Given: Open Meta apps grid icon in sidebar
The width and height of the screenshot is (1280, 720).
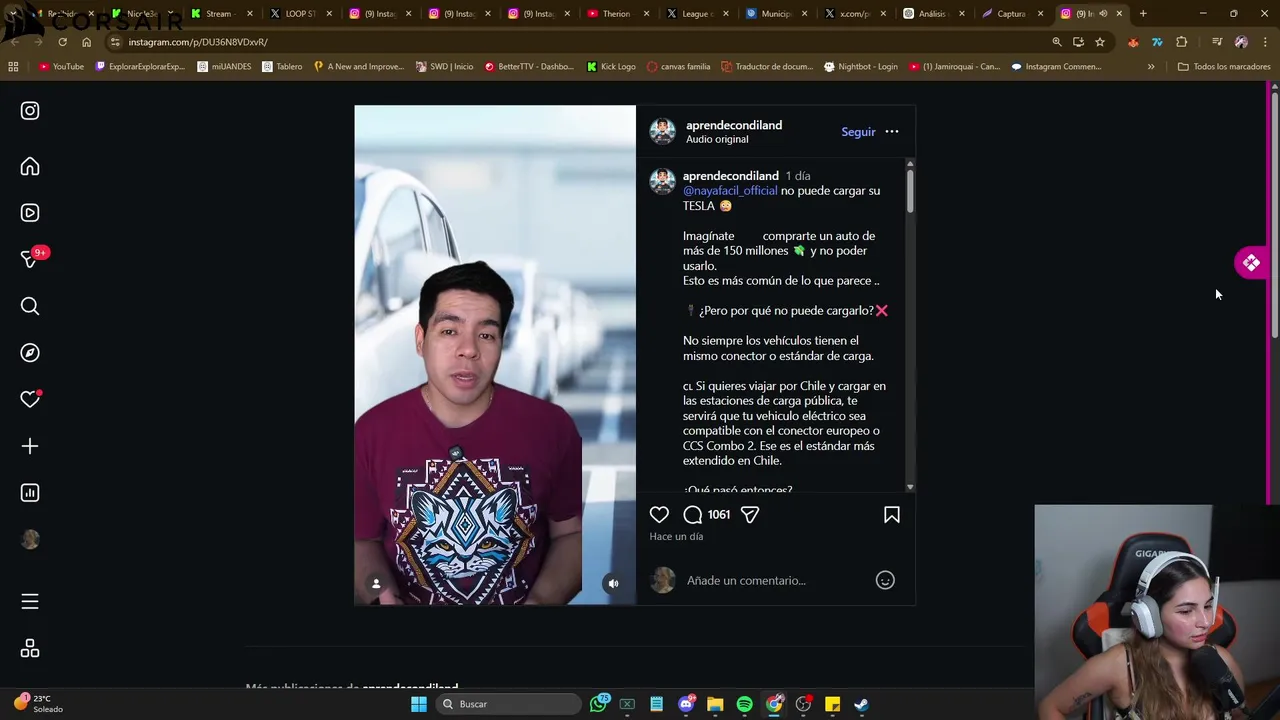Looking at the screenshot, I should [x=30, y=649].
